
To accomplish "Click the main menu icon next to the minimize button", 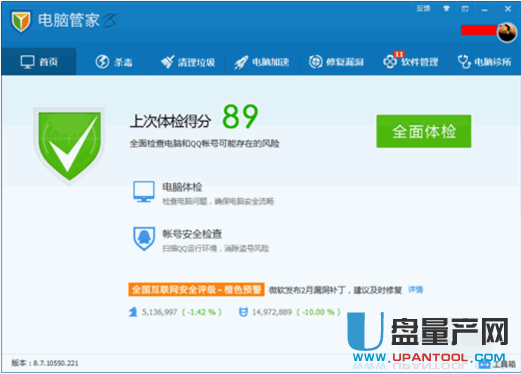I will coord(465,9).
